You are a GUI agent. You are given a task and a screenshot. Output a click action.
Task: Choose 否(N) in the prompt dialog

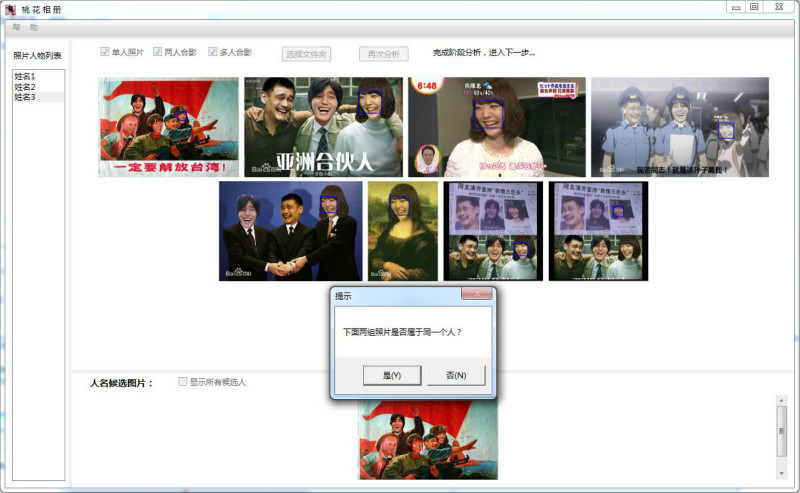click(456, 375)
